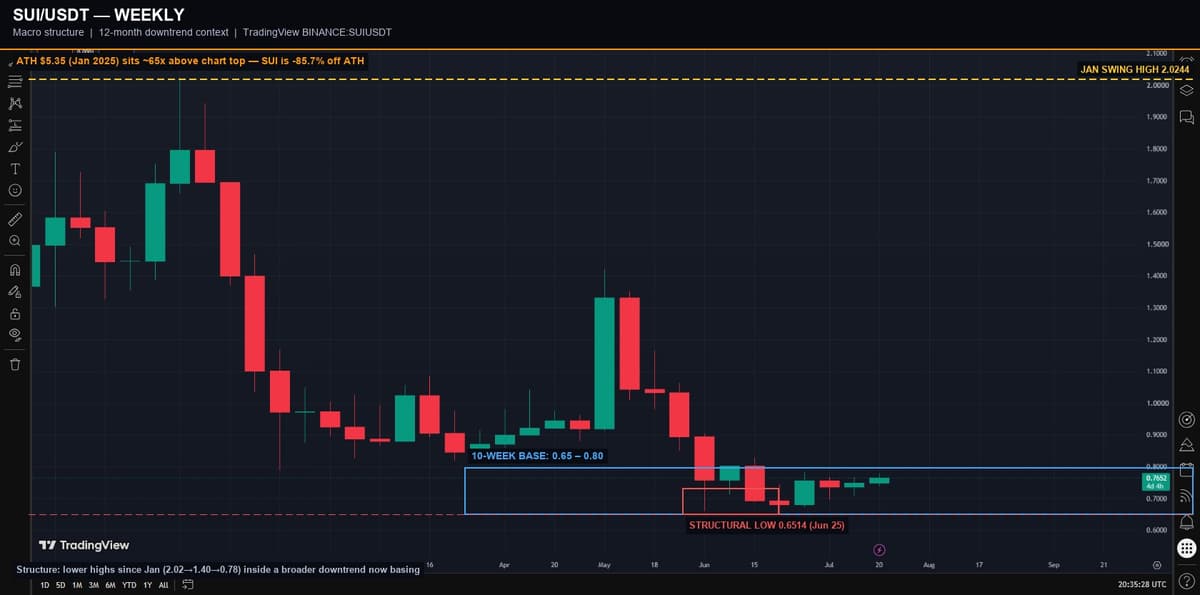Select the ruler measure tool

pos(15,218)
